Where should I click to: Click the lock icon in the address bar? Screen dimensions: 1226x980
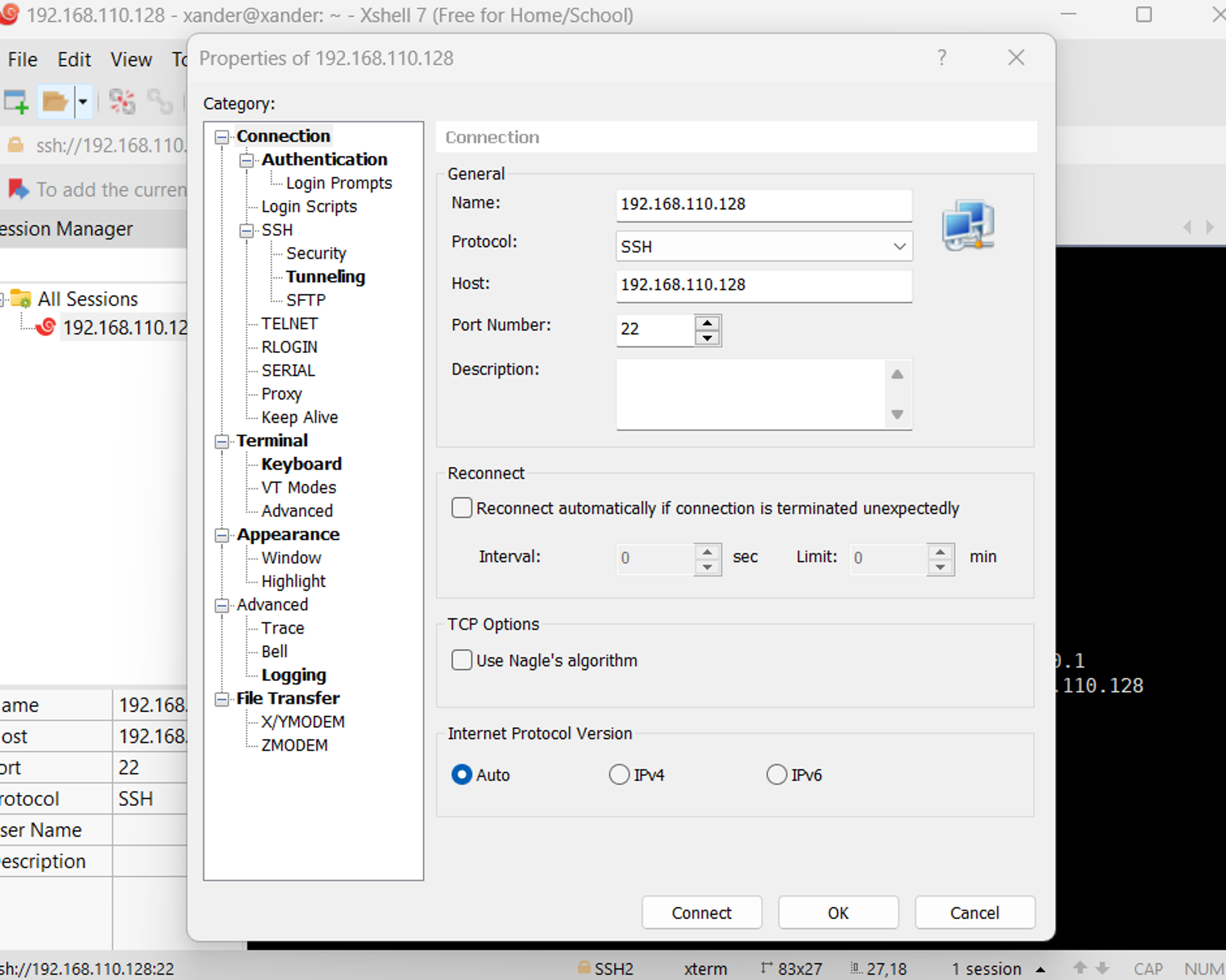pyautogui.click(x=15, y=145)
